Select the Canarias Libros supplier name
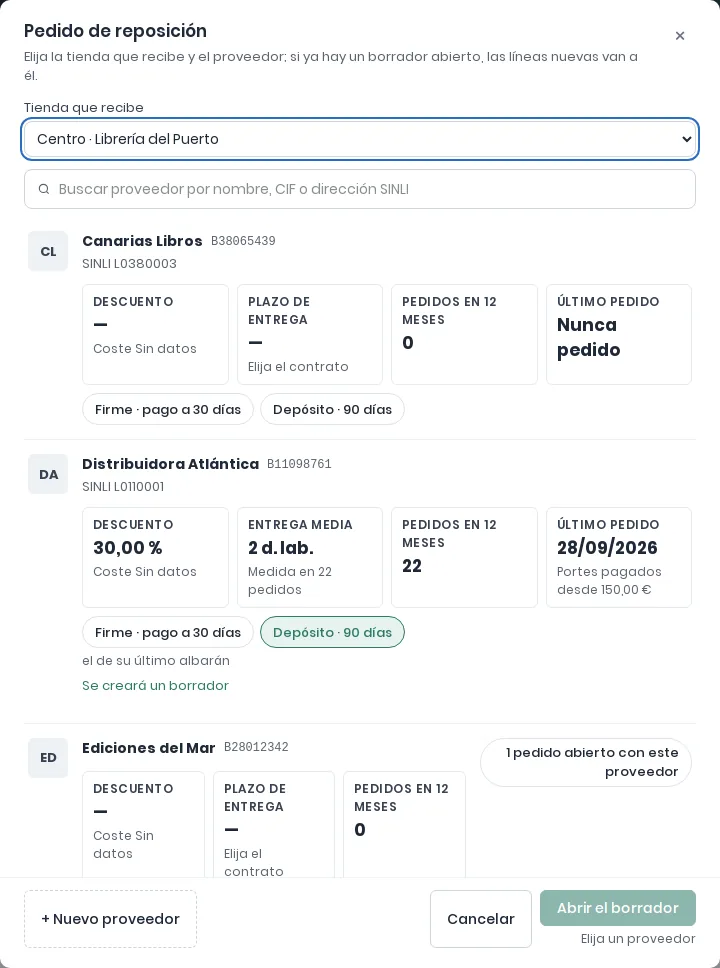720x968 pixels. point(142,241)
